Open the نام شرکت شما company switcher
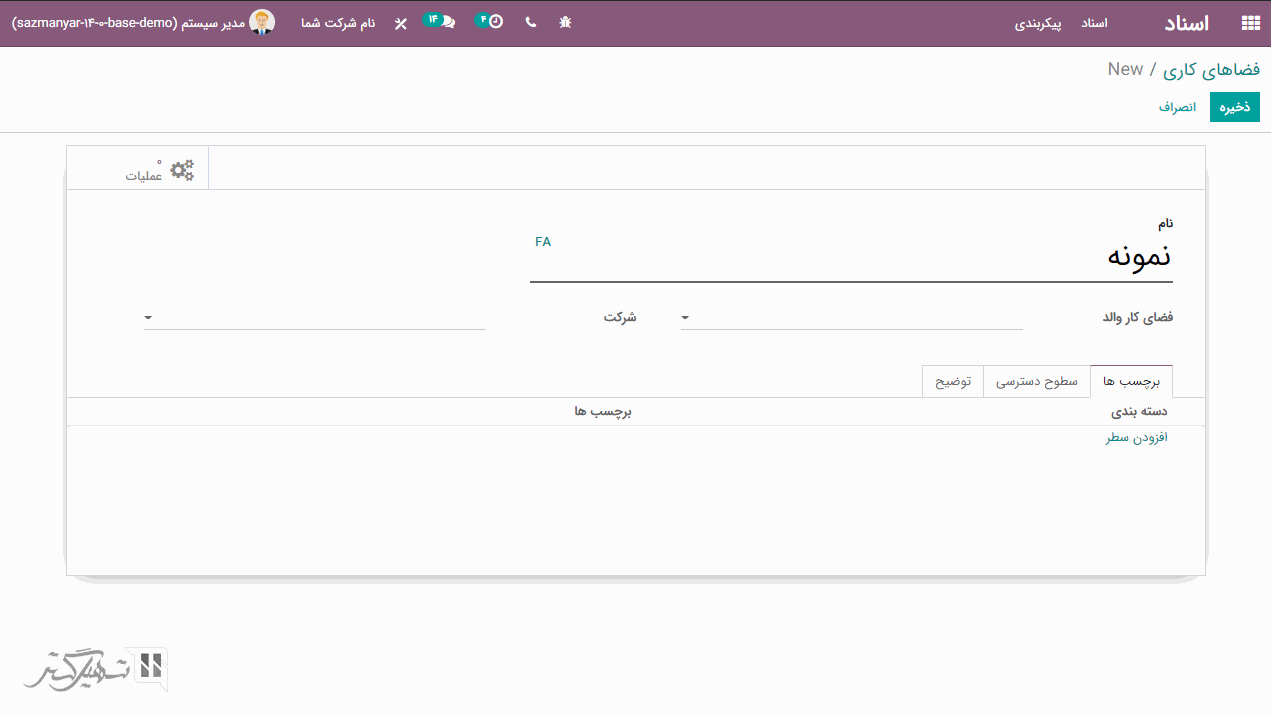This screenshot has width=1271, height=717. coord(338,23)
